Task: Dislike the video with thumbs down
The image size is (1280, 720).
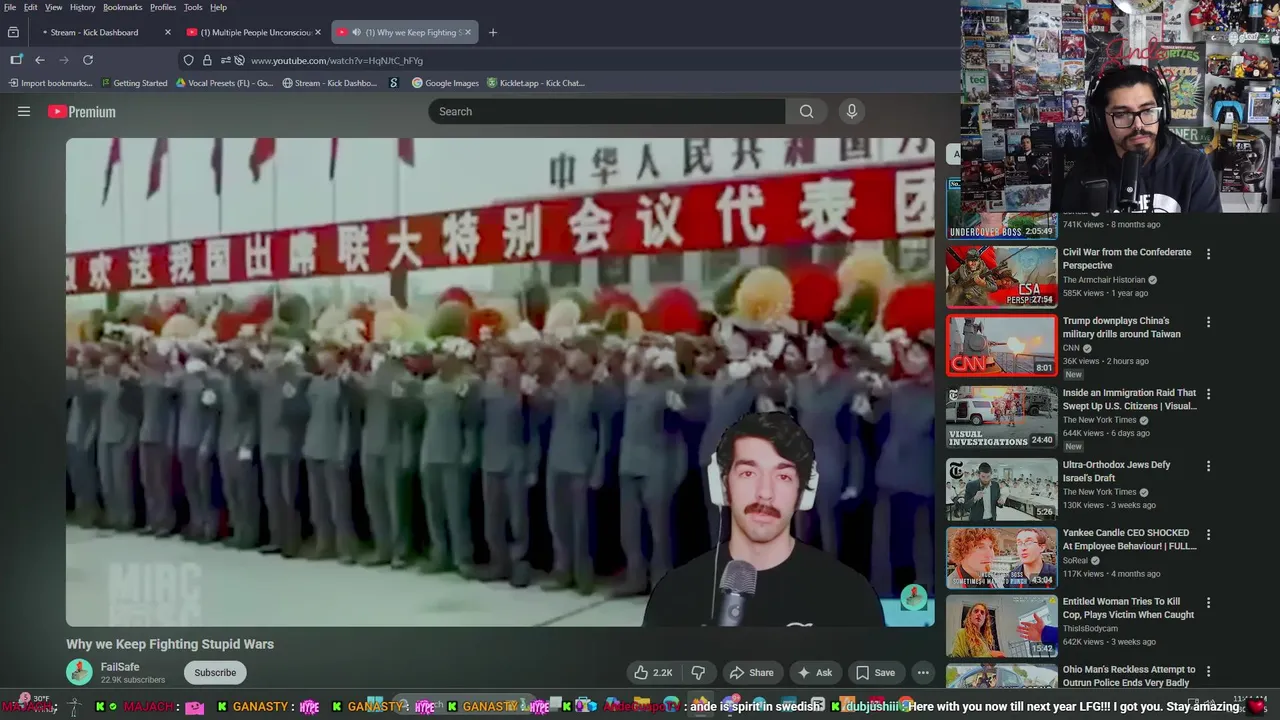Action: click(x=698, y=673)
